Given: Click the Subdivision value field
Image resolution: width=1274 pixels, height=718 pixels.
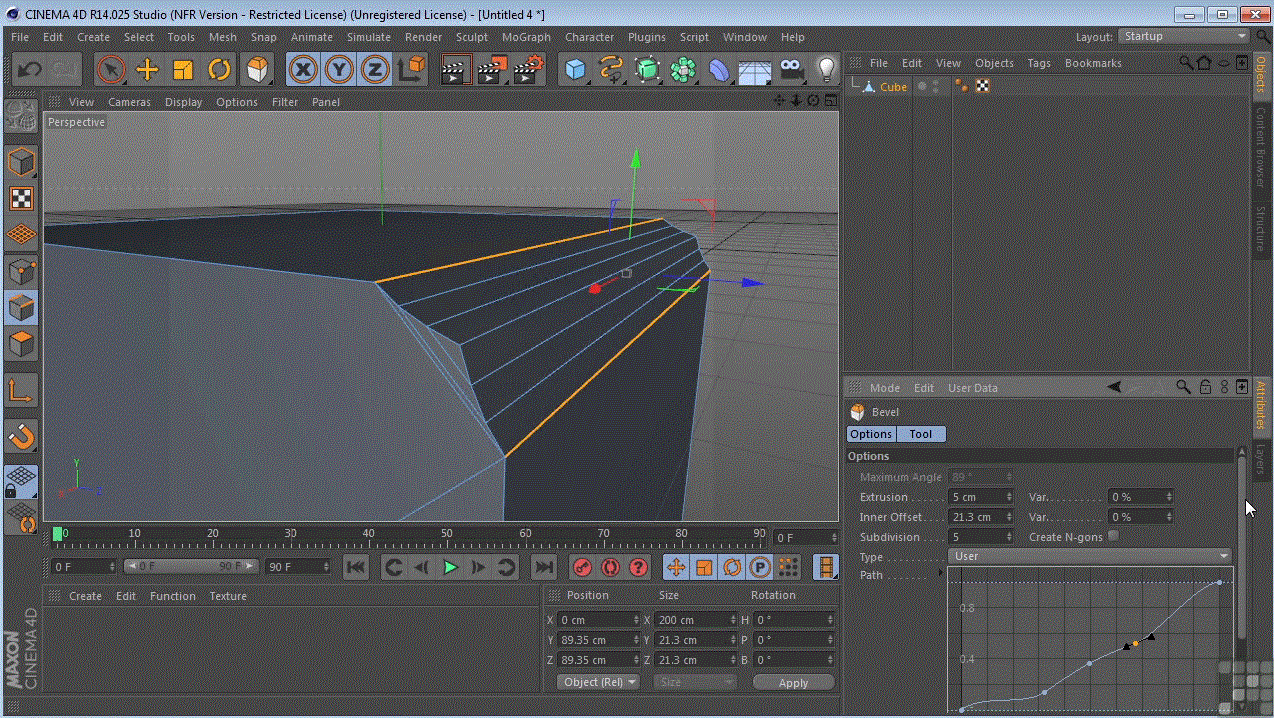Looking at the screenshot, I should click(x=981, y=537).
